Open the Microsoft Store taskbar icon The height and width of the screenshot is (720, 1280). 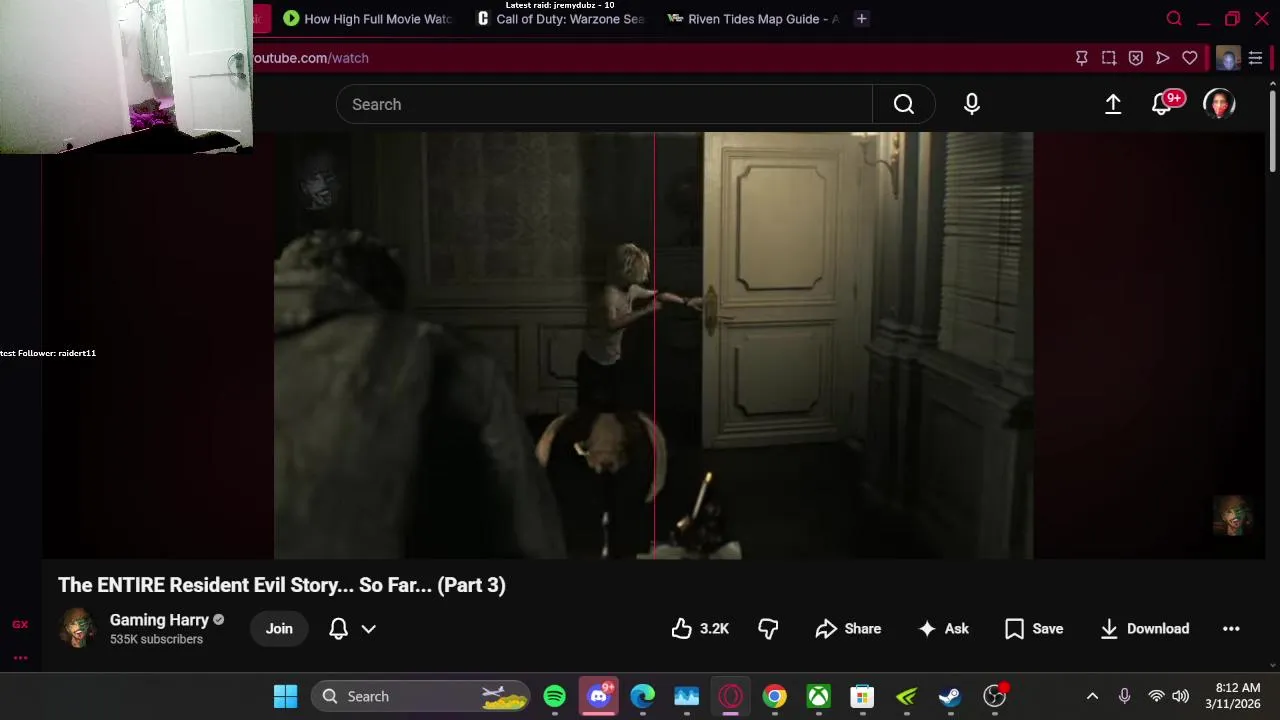point(862,696)
